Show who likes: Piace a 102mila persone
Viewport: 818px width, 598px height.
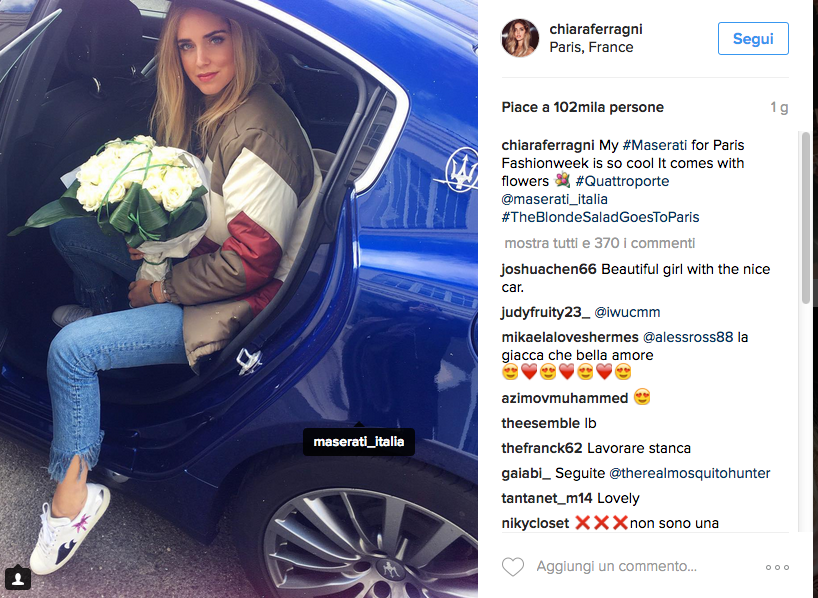click(x=583, y=107)
